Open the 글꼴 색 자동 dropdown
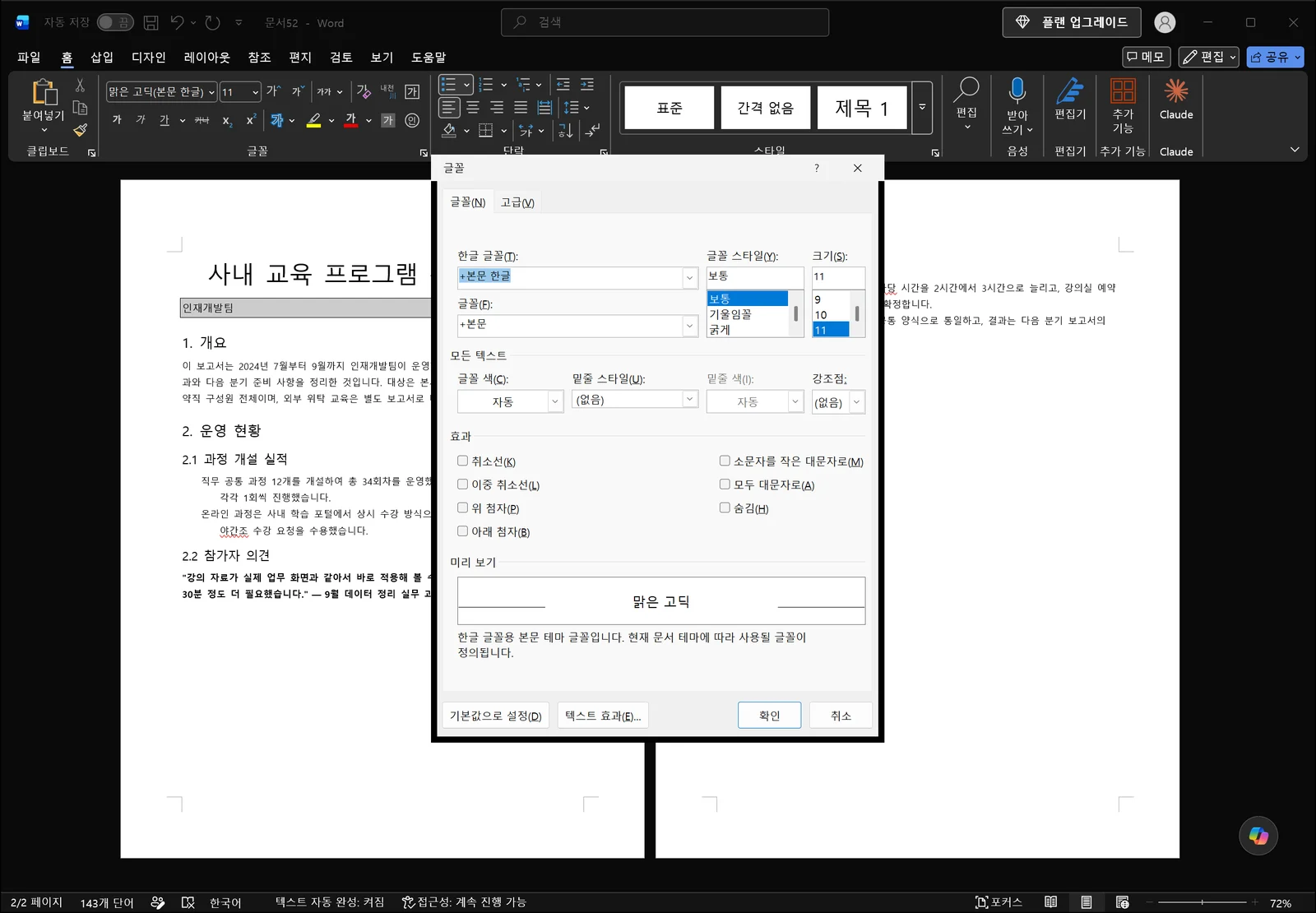 click(555, 401)
